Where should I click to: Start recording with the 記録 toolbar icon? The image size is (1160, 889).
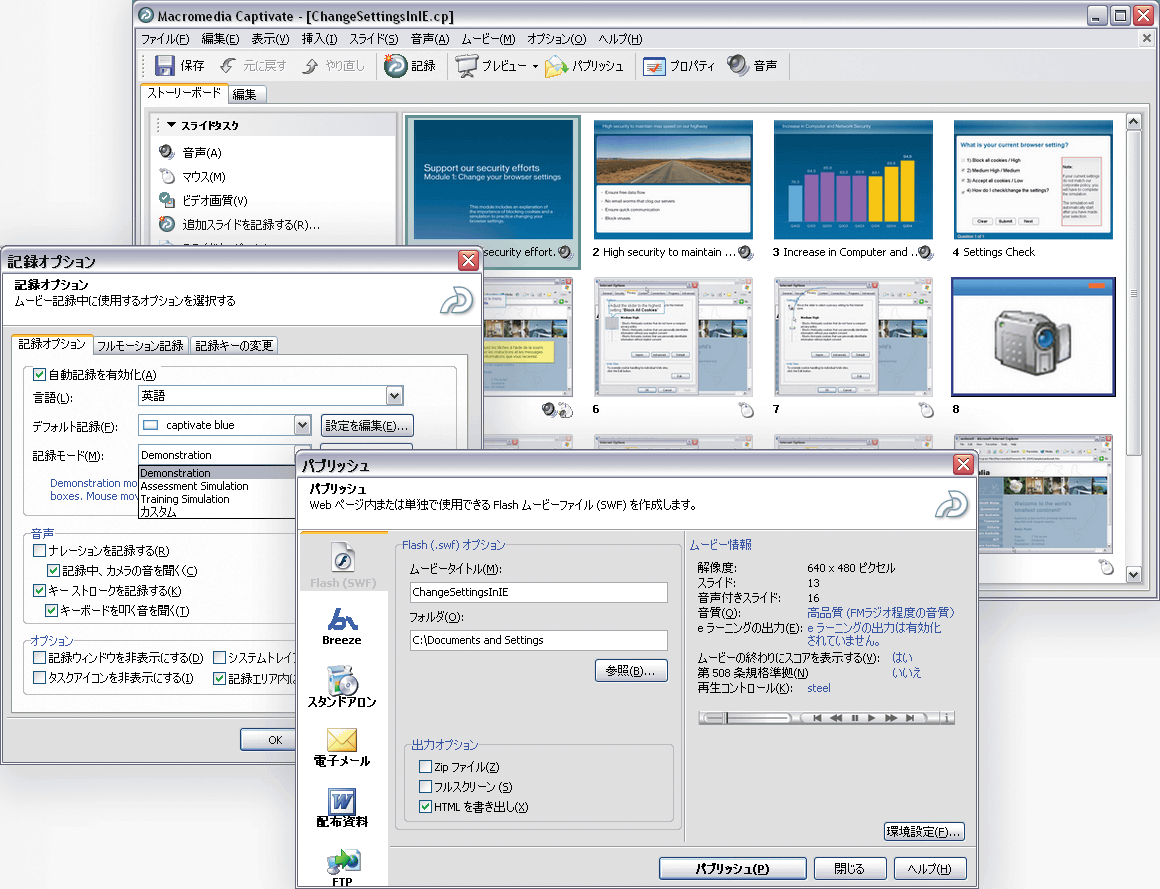(396, 66)
